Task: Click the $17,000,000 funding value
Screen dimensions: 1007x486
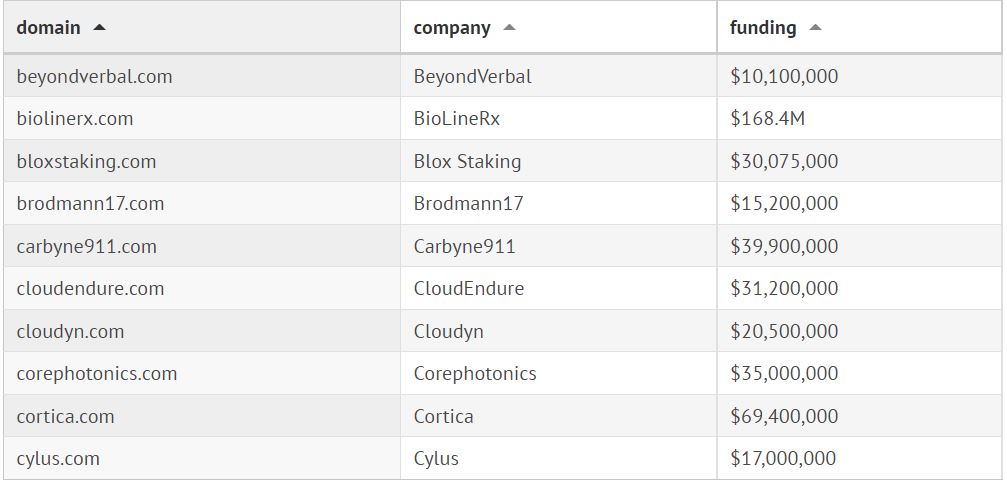Action: coord(784,459)
